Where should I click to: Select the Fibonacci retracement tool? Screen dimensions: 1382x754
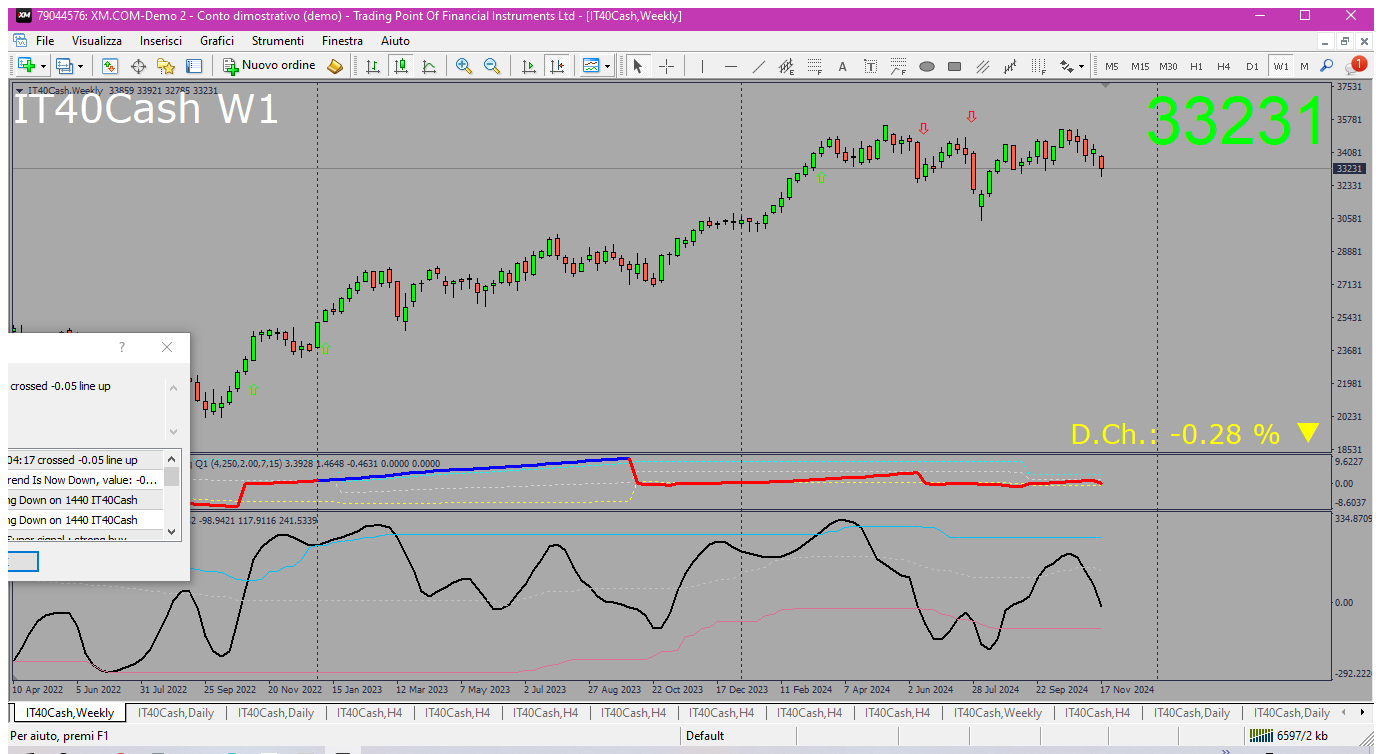point(814,66)
